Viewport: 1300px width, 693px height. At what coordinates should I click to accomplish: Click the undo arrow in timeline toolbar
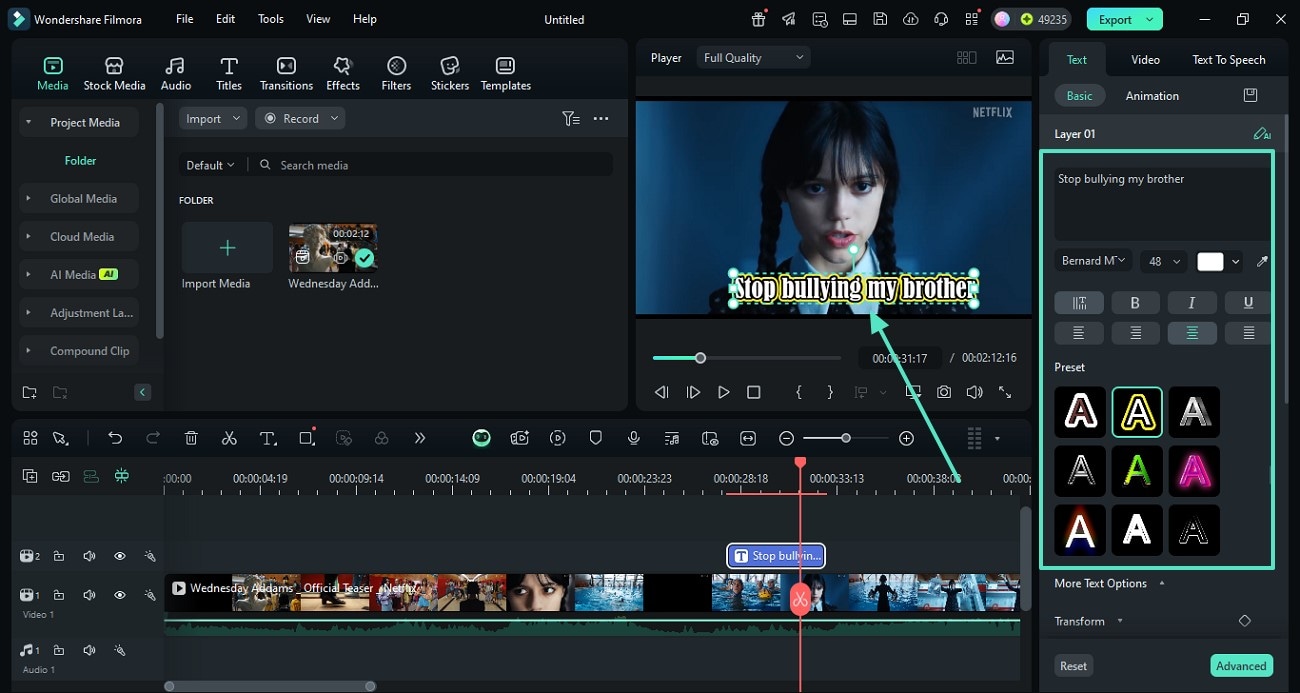tap(115, 438)
